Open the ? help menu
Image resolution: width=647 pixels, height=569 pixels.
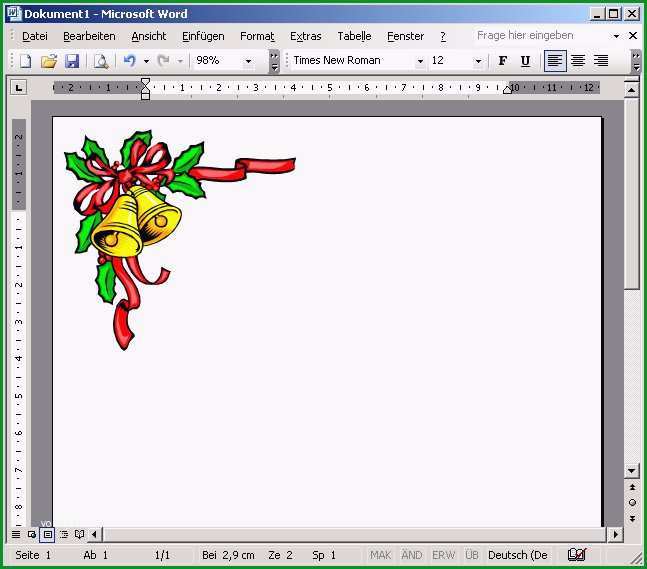coord(443,36)
